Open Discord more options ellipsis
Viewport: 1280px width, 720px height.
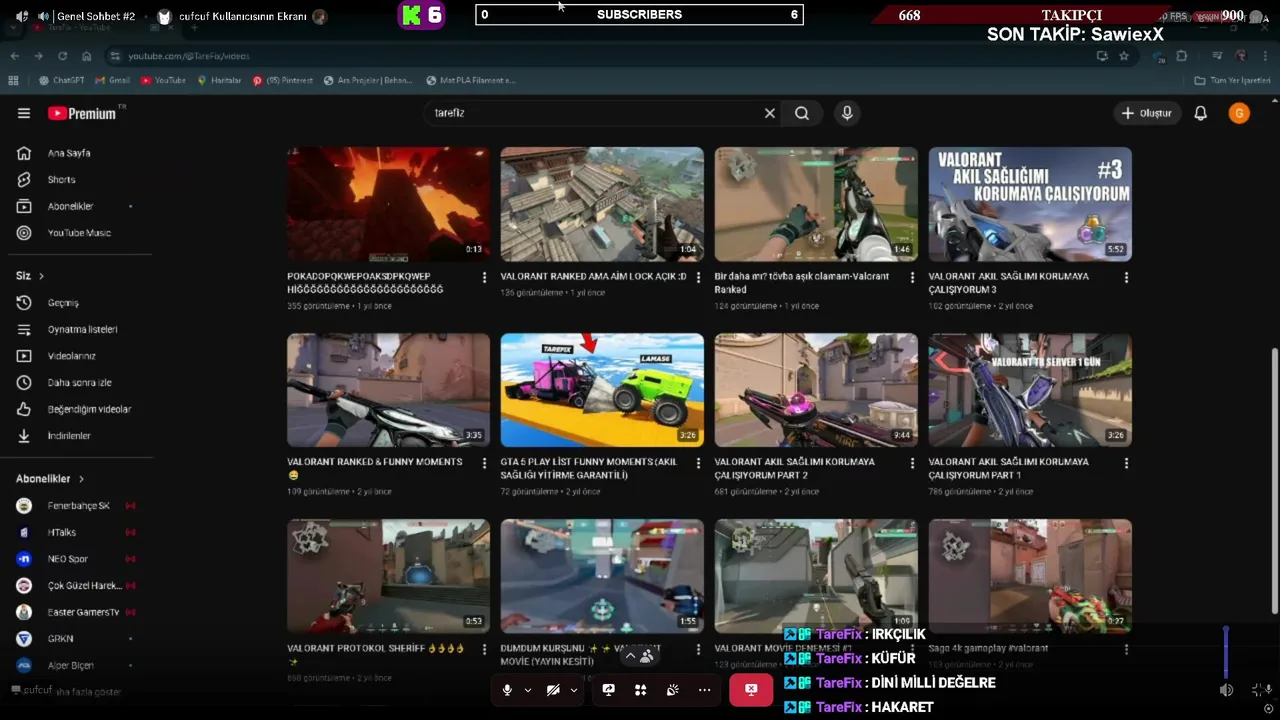click(705, 690)
